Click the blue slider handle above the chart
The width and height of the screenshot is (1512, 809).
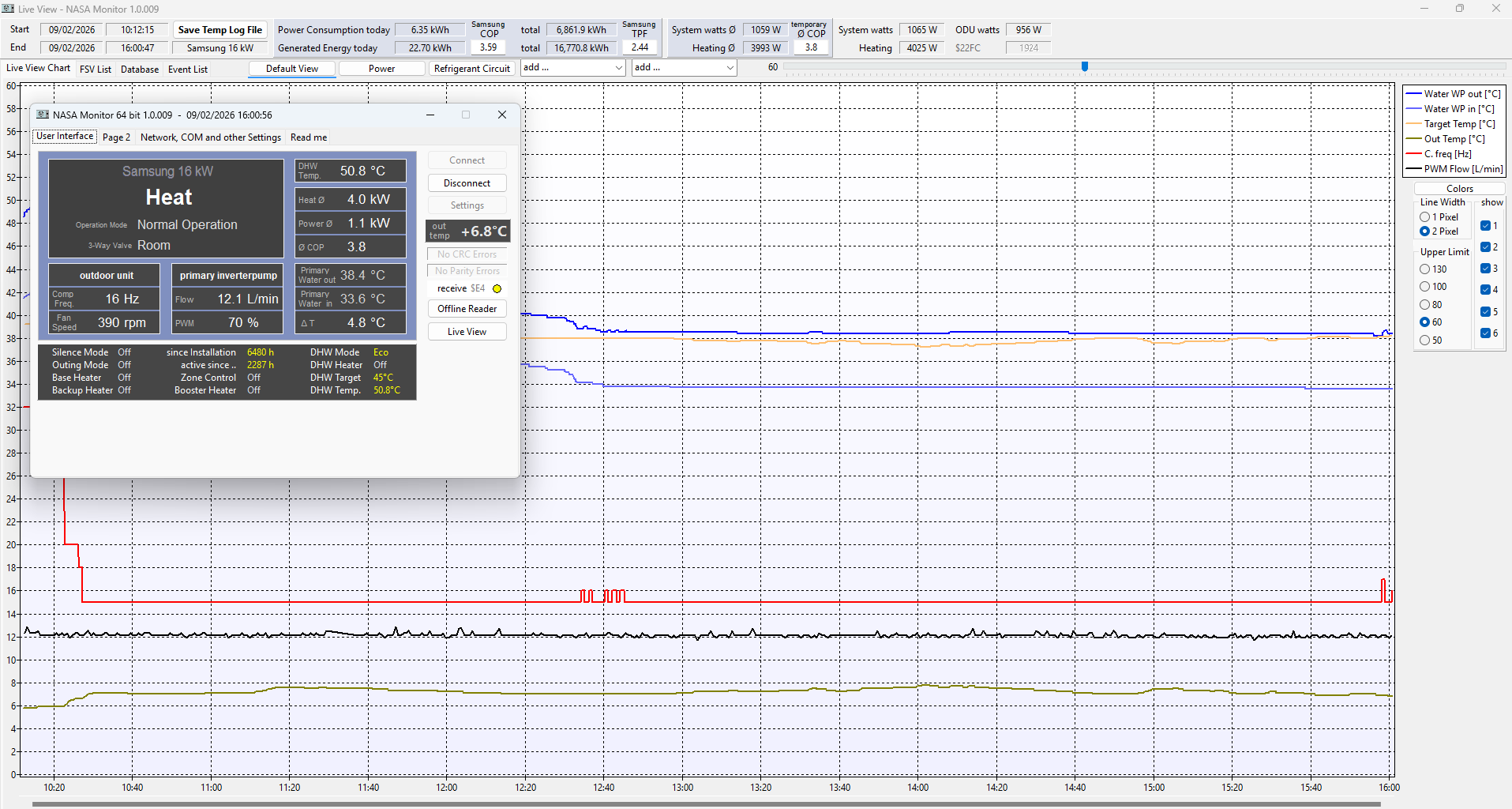[x=1085, y=67]
